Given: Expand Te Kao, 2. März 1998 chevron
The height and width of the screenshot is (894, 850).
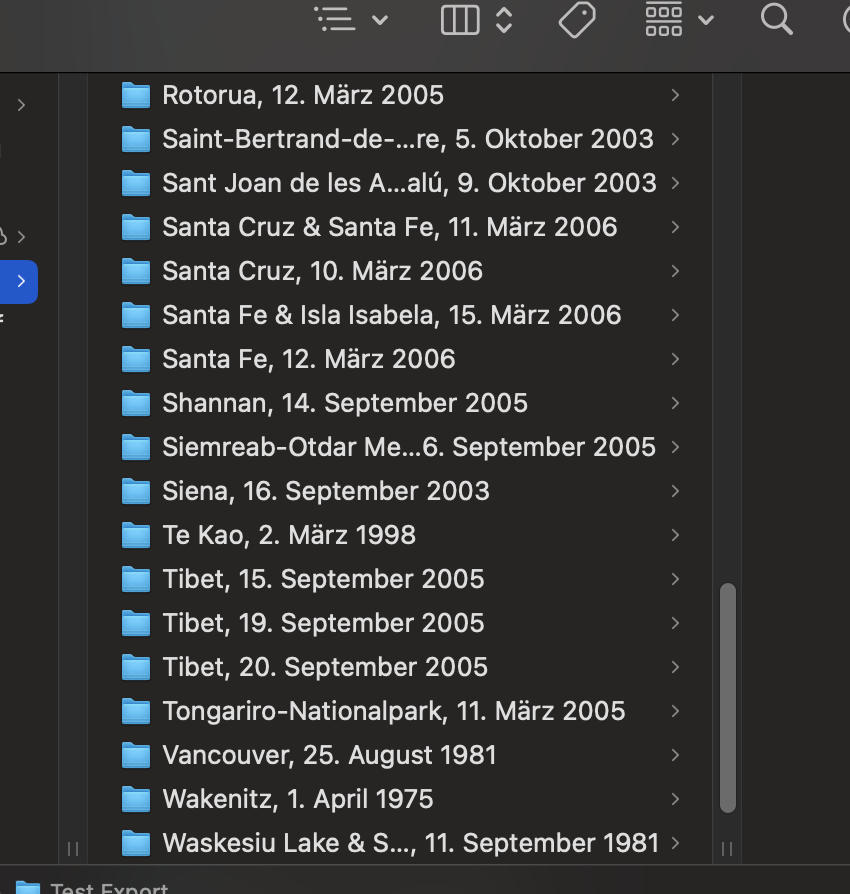Looking at the screenshot, I should [x=676, y=535].
